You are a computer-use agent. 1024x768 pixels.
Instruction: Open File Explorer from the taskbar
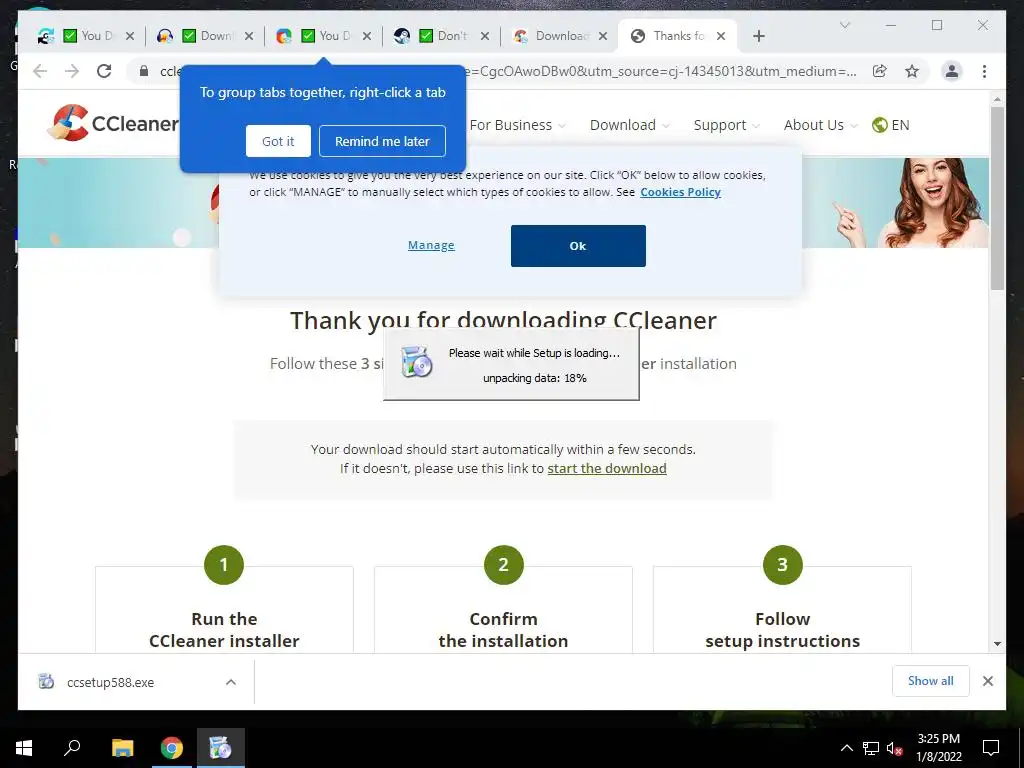[122, 748]
